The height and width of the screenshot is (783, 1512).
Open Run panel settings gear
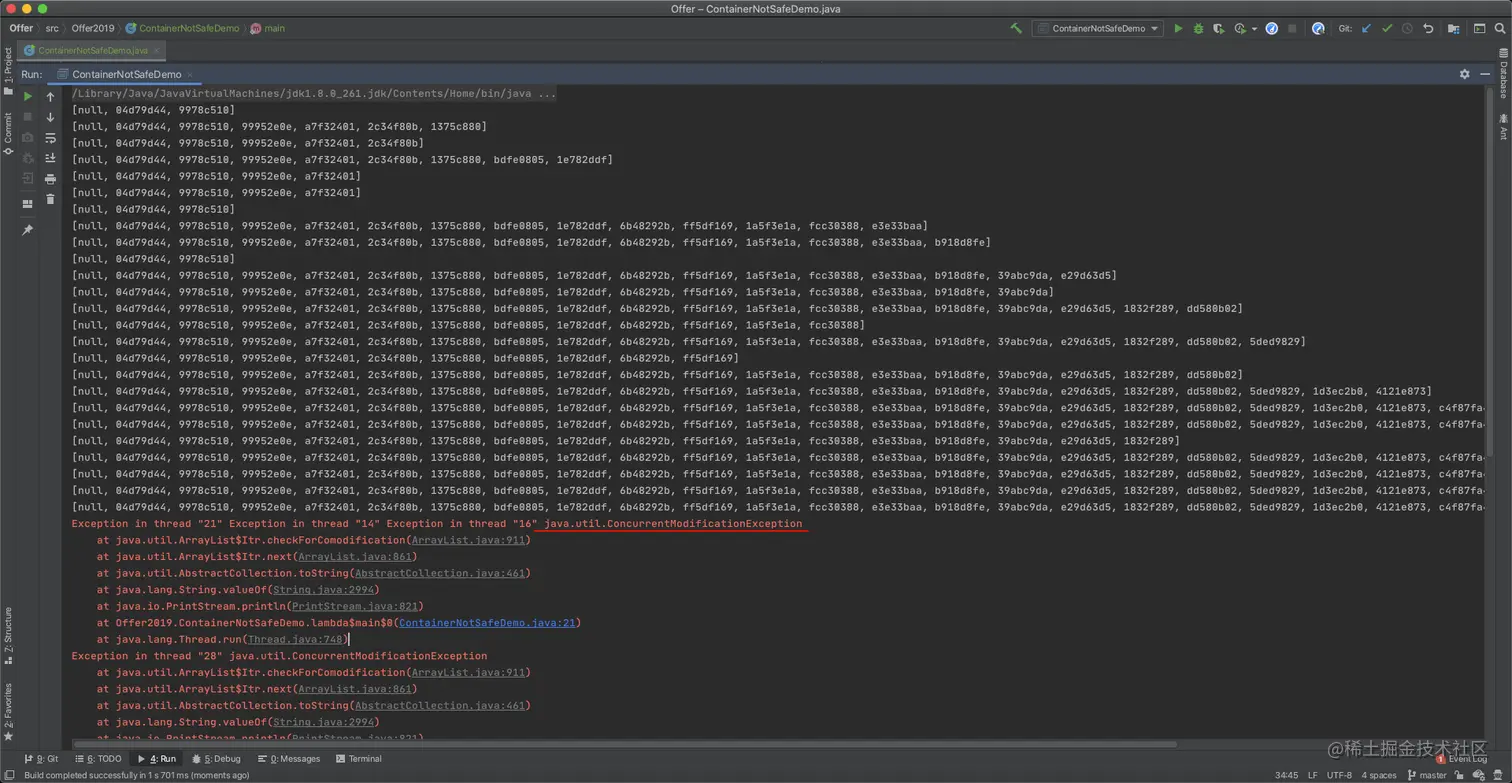(1465, 74)
